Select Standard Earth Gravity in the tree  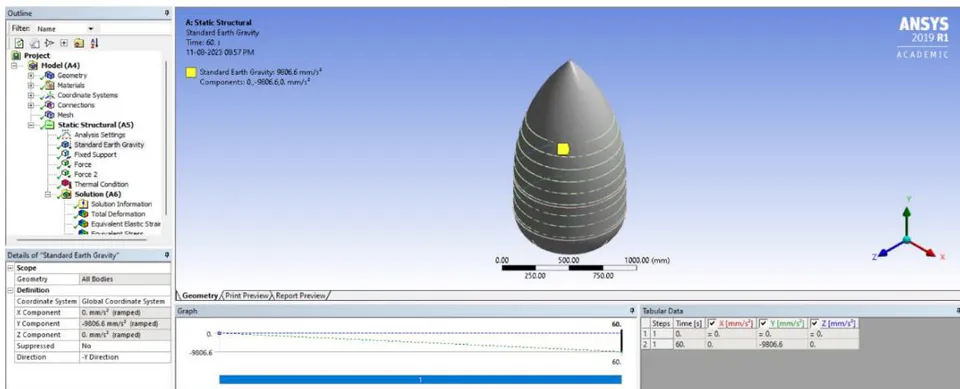coord(109,145)
